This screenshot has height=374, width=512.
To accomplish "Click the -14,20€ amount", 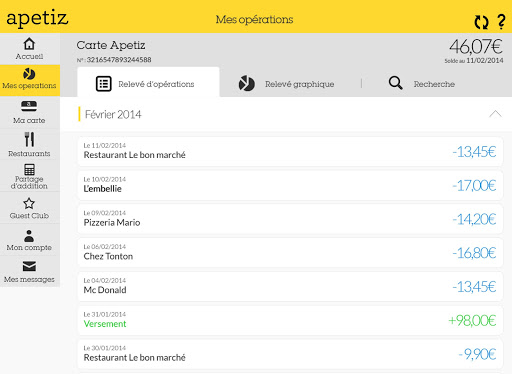I will click(x=474, y=219).
